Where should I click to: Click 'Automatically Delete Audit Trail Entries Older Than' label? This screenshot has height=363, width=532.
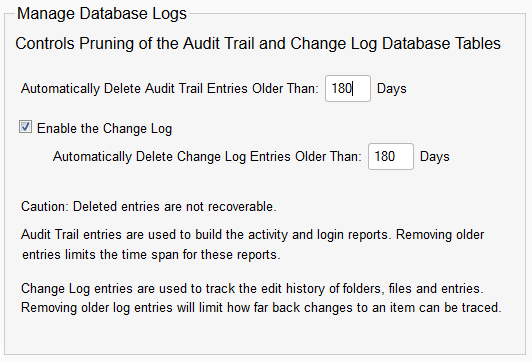170,89
